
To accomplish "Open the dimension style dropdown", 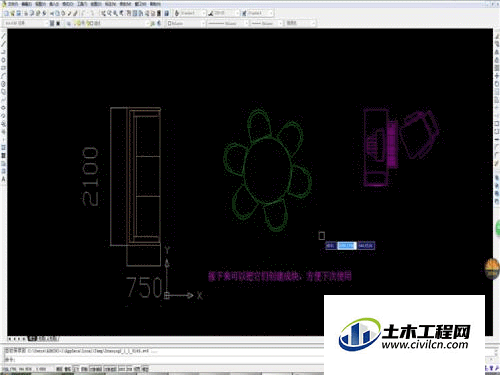I will coord(227,13).
